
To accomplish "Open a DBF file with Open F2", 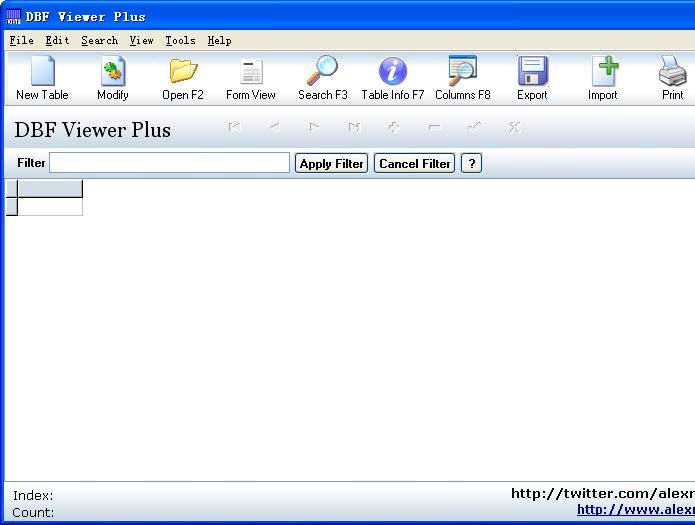I will coord(183,78).
